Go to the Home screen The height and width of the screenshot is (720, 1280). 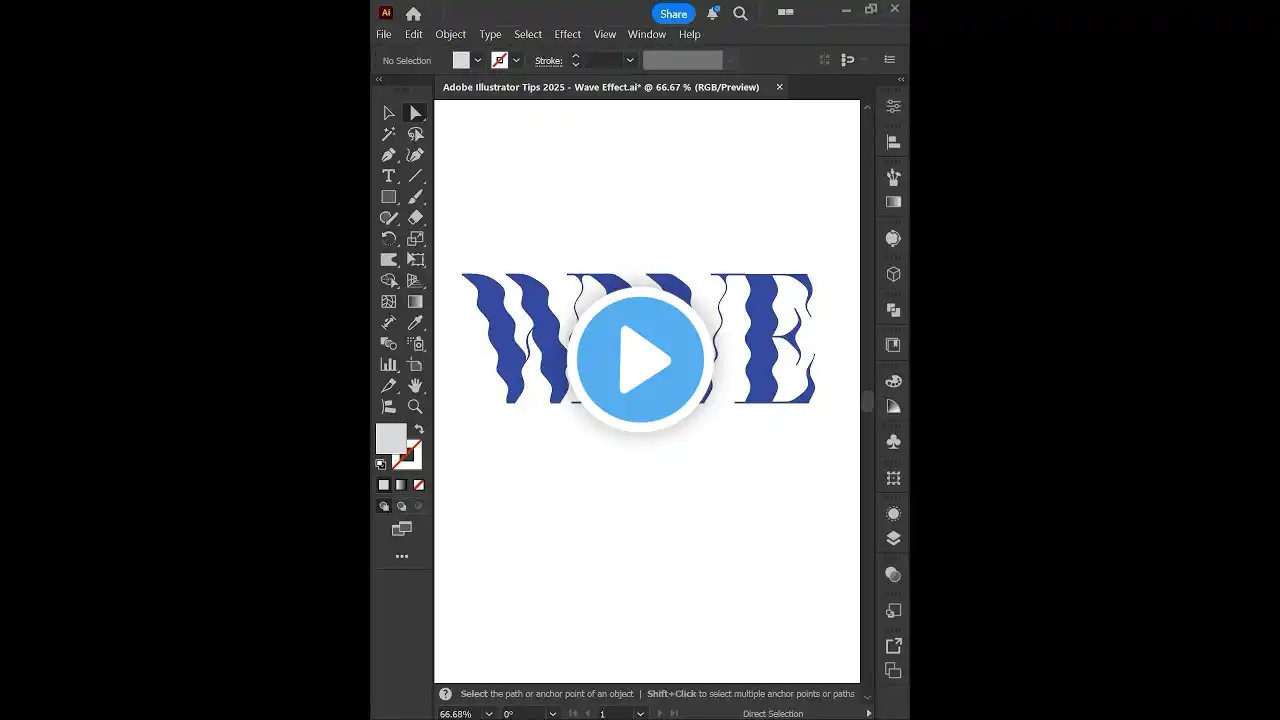click(413, 14)
